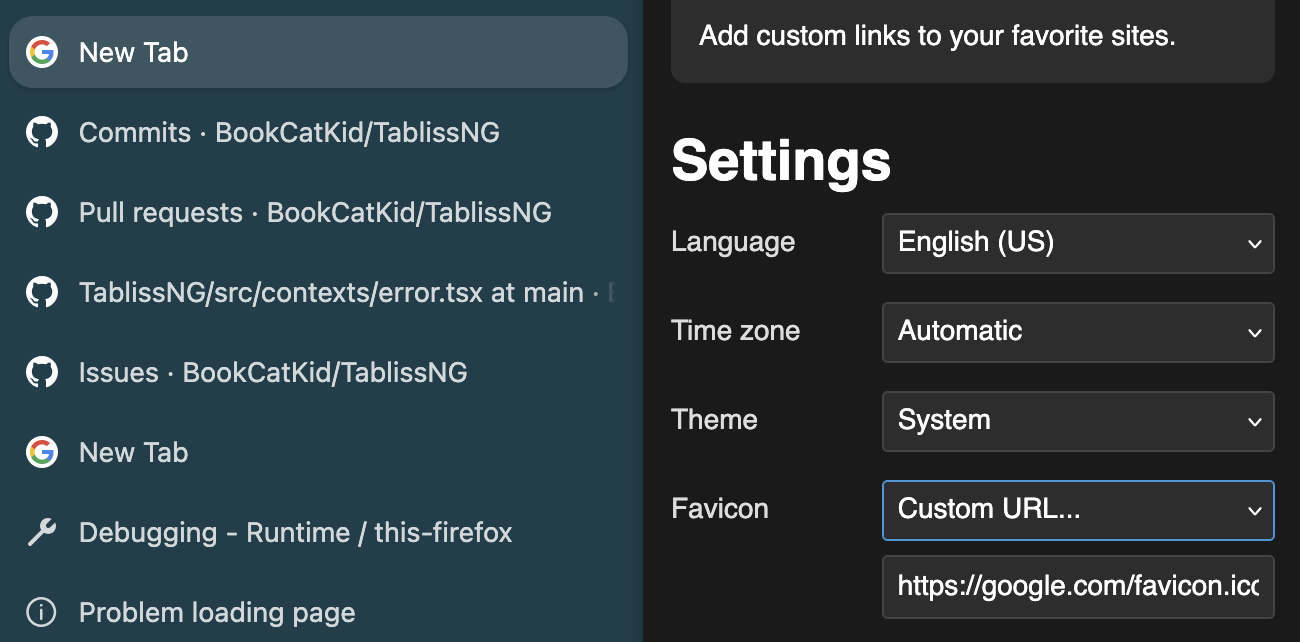The image size is (1300, 642).
Task: Open the Time zone dropdown set to Automatic
Action: 1077,332
